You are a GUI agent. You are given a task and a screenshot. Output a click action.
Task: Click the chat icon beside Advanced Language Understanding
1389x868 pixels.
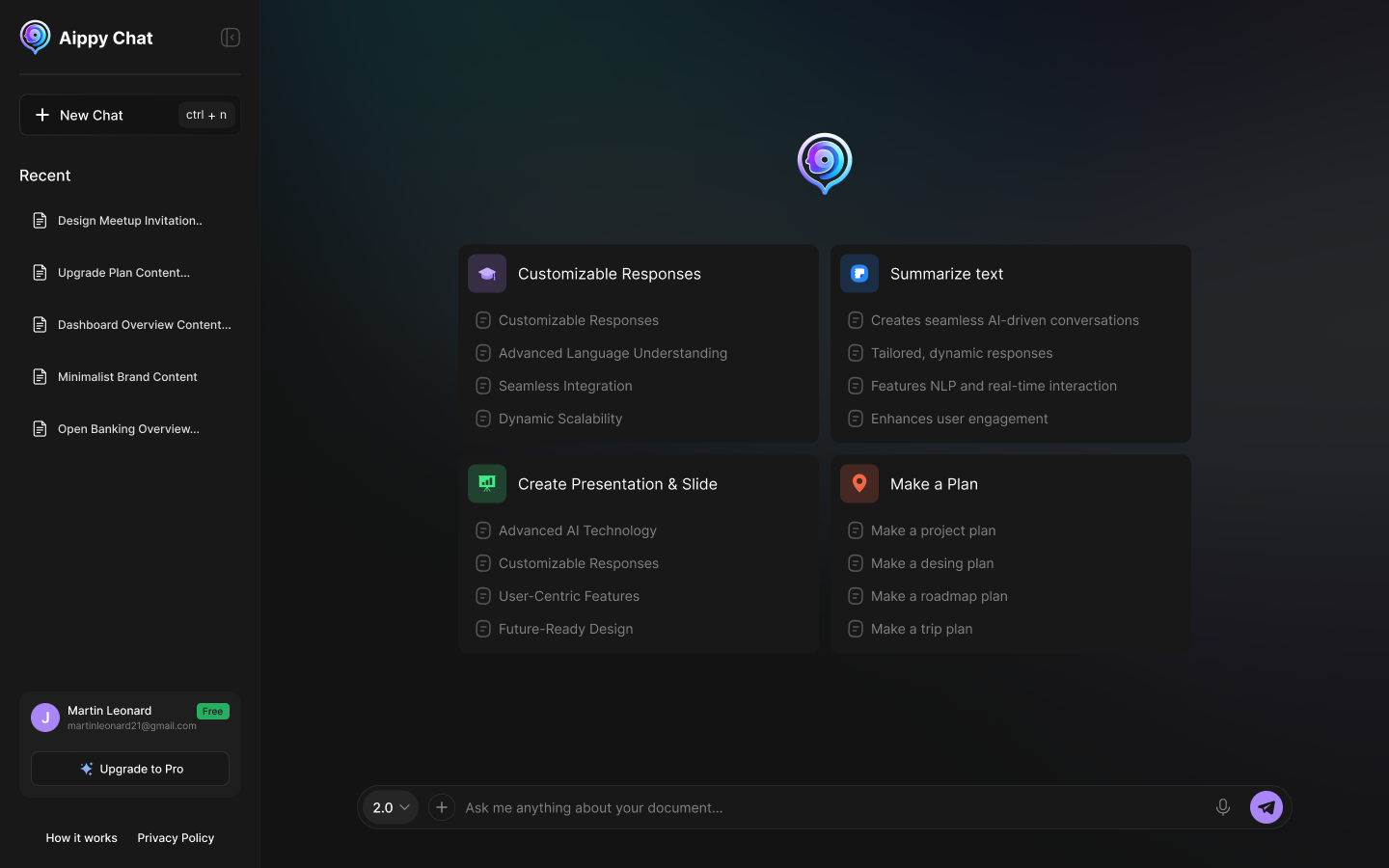pyautogui.click(x=483, y=353)
